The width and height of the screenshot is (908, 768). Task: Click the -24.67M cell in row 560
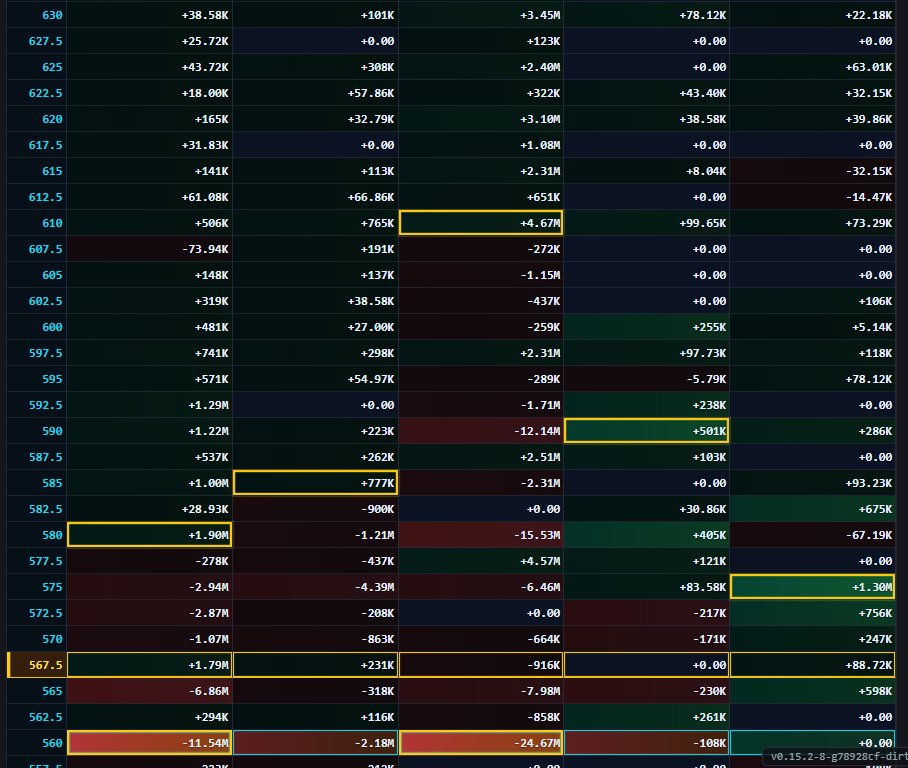tap(481, 743)
